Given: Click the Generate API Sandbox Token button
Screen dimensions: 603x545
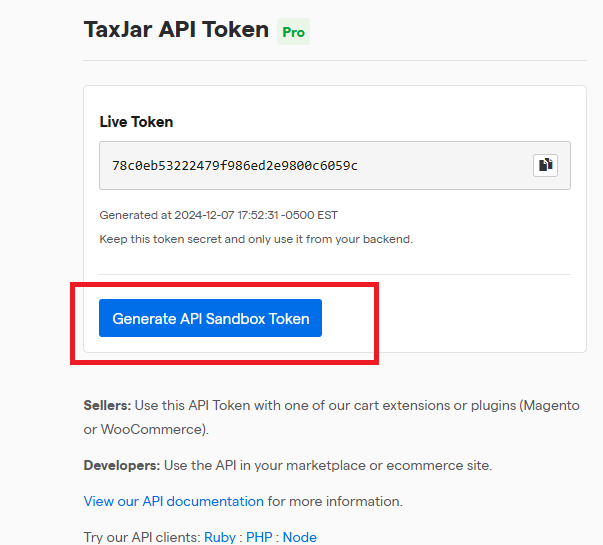Looking at the screenshot, I should (x=210, y=318).
